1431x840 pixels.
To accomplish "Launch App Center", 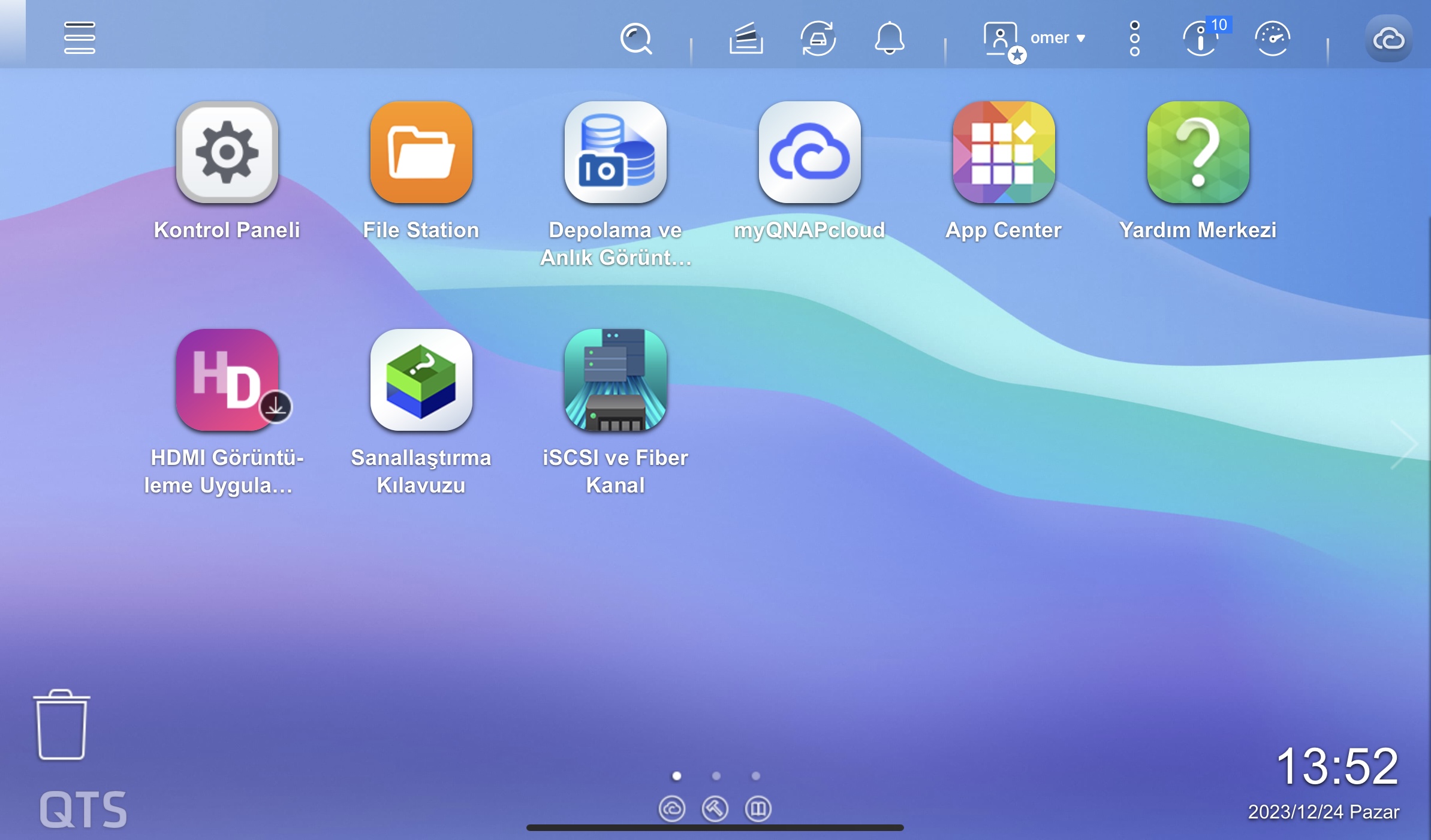I will (1004, 152).
